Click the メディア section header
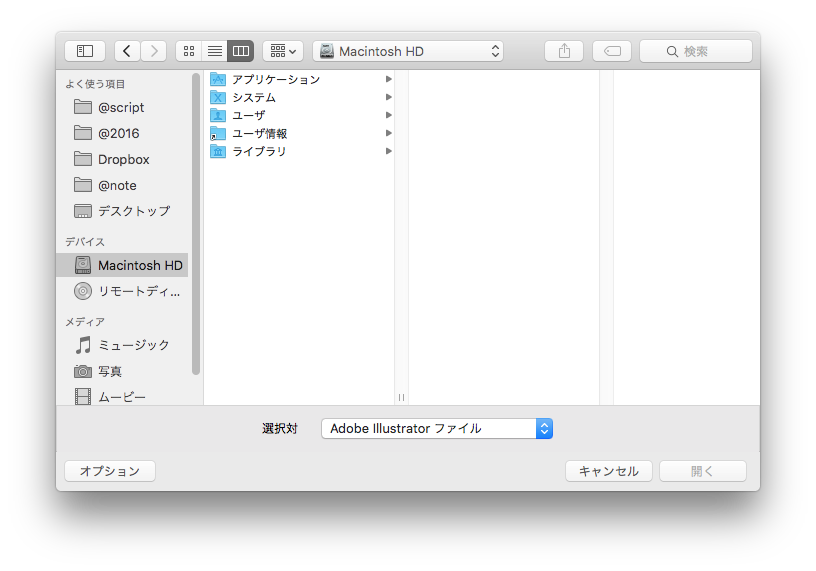 (85, 322)
